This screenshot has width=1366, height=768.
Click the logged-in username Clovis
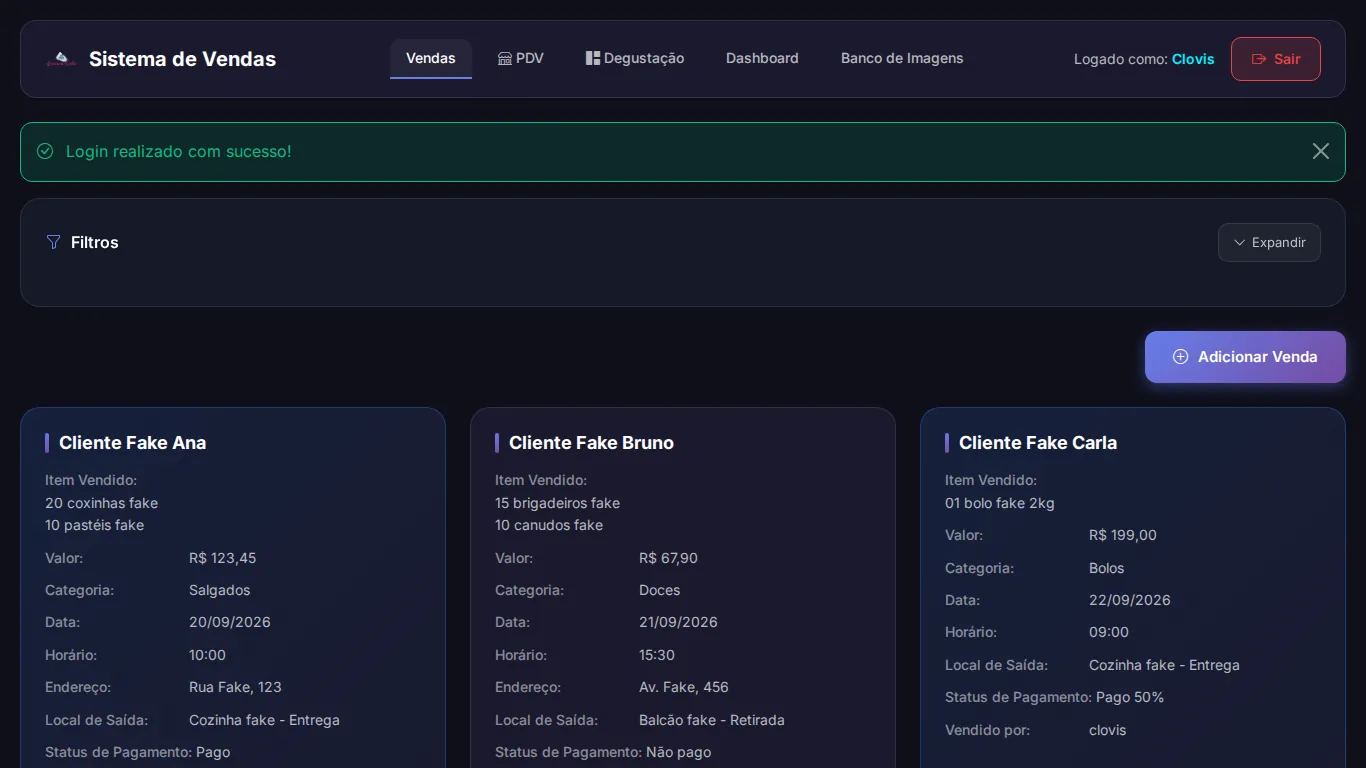pos(1193,59)
